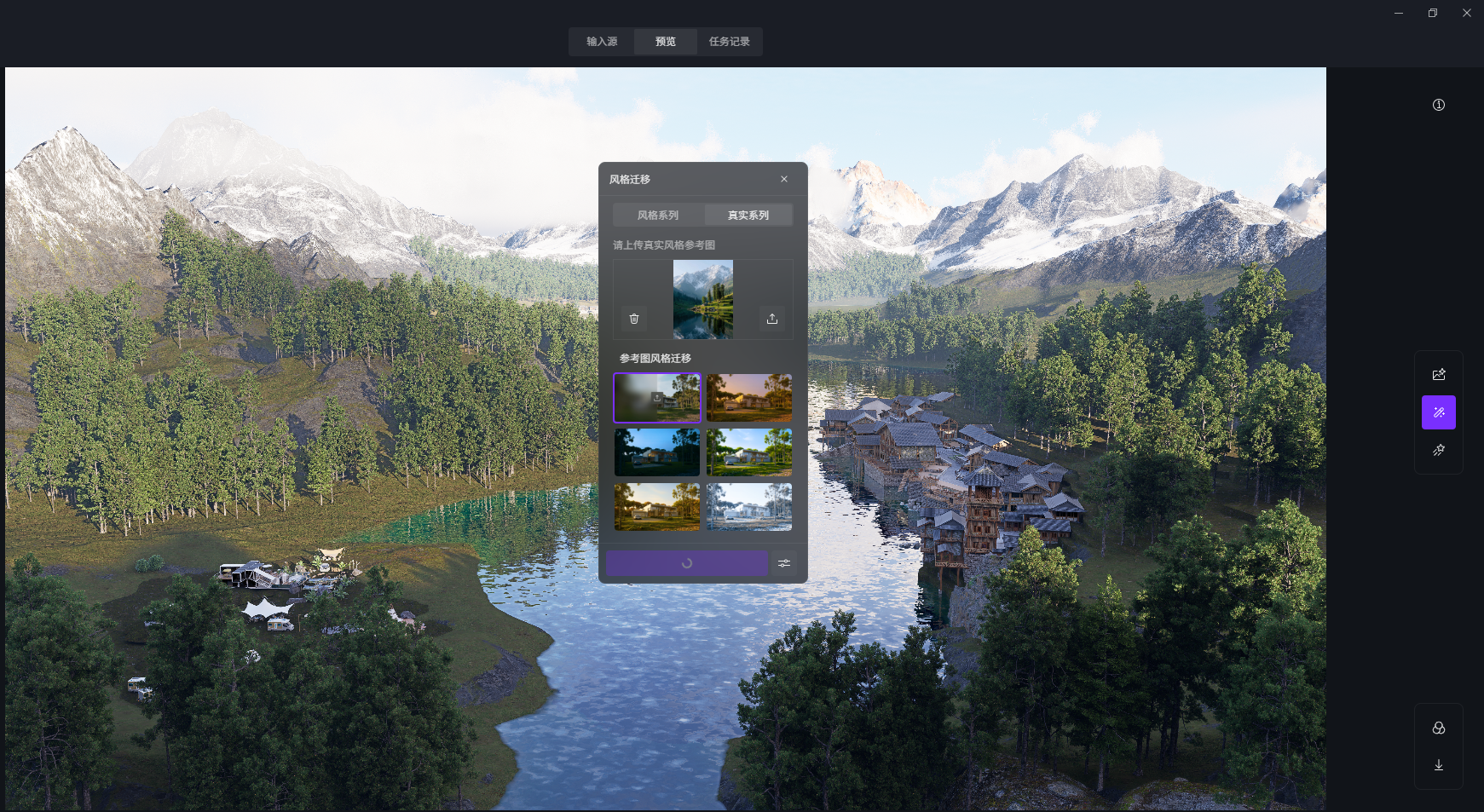Image resolution: width=1484 pixels, height=812 pixels.
Task: Toggle the purple magic wand style tool
Action: tap(1439, 412)
